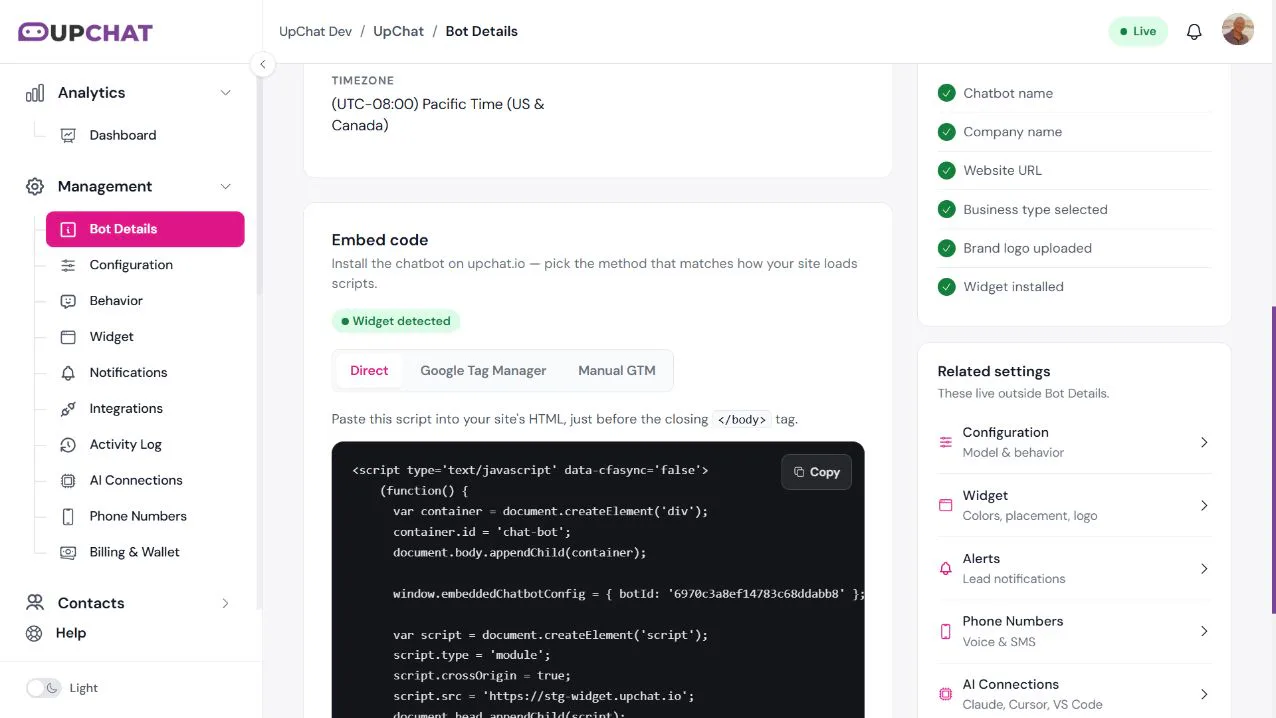The image size is (1276, 718).
Task: Go to UpChat breadcrumb
Action: (x=399, y=31)
